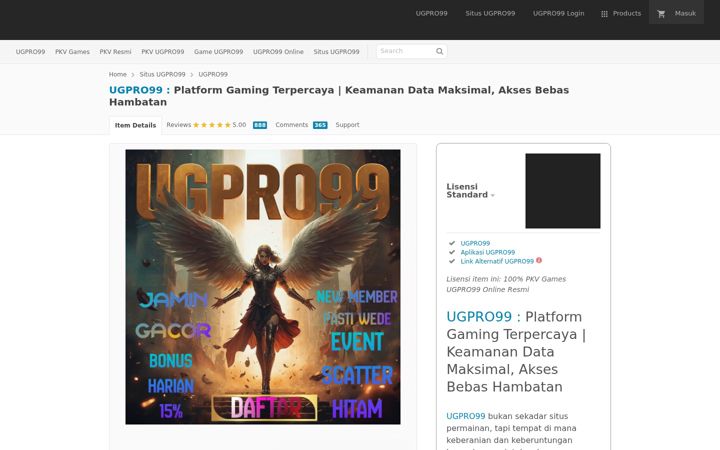
Task: Click the Lisensi item ini license note
Action: (x=506, y=284)
